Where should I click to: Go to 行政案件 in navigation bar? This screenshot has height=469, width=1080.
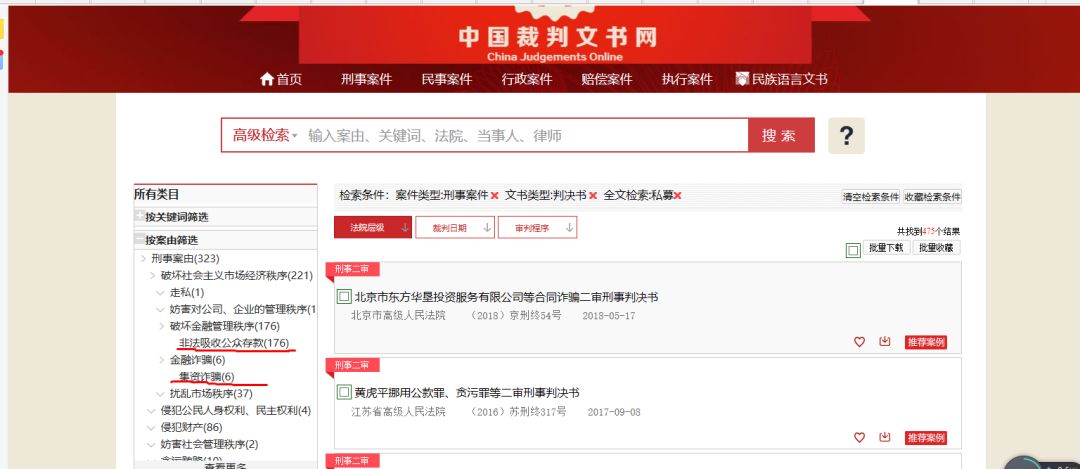click(x=527, y=79)
